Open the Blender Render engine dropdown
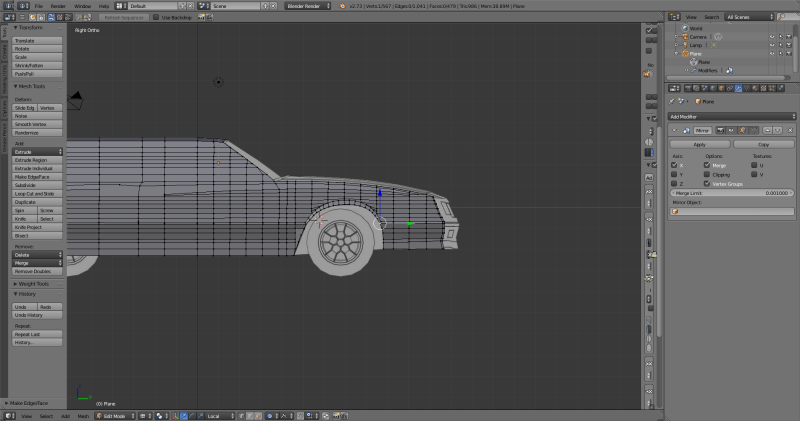Viewport: 800px width, 421px height. [x=306, y=6]
